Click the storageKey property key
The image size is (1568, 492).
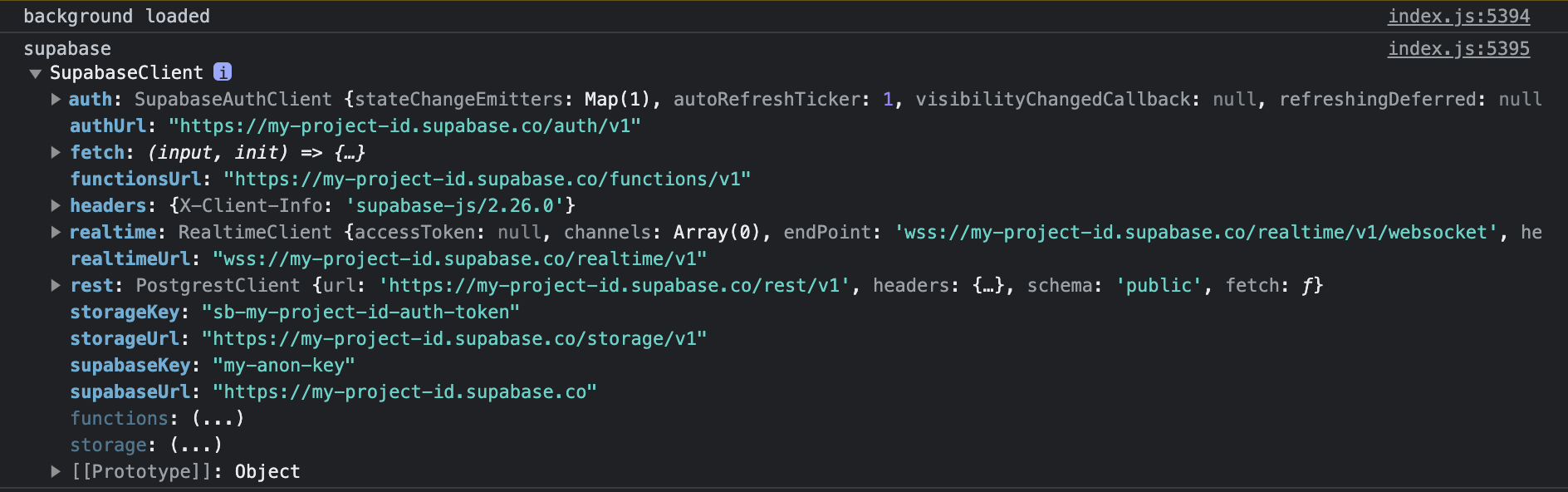[x=125, y=312]
